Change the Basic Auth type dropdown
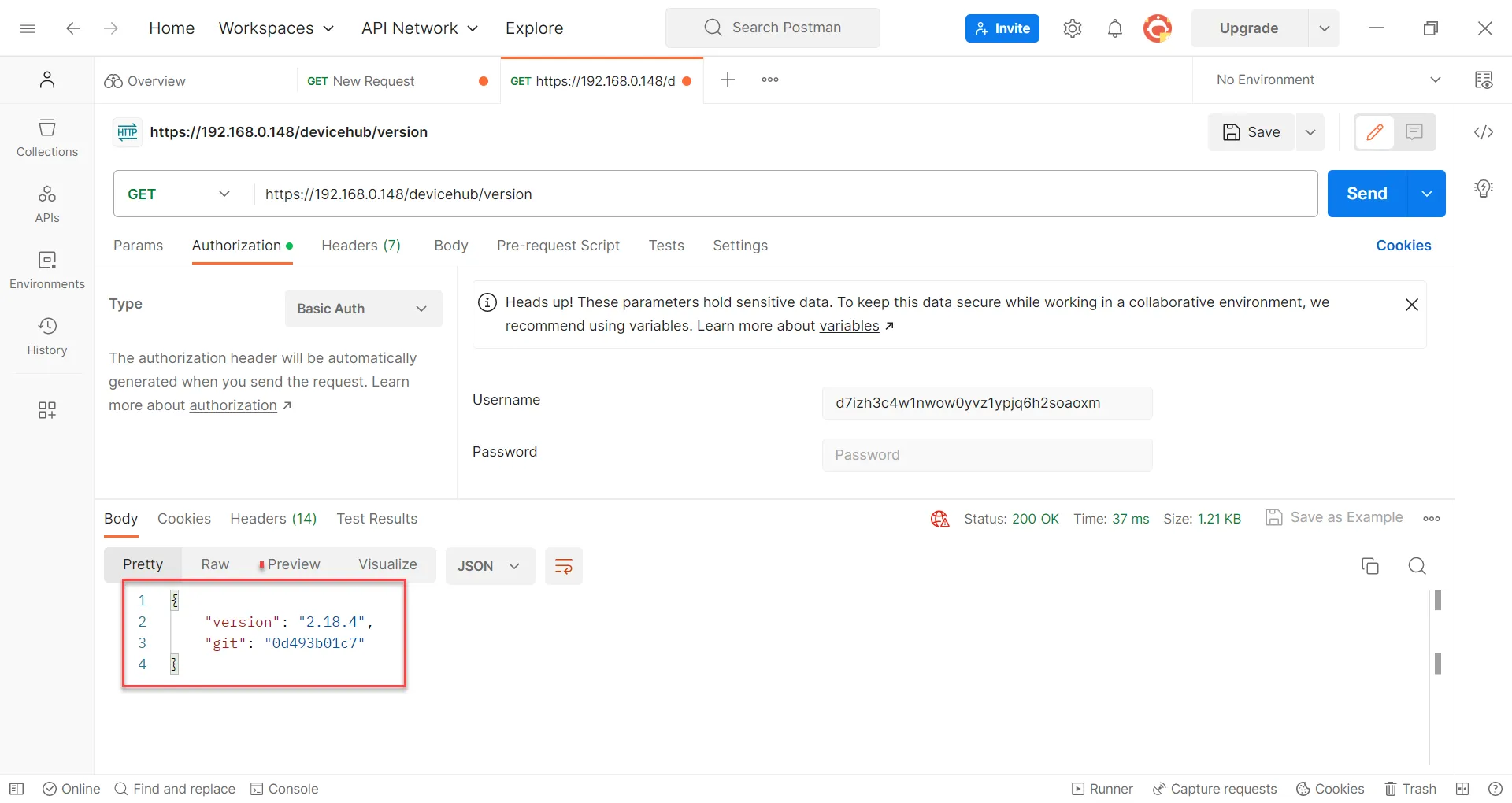Screen dimensions: 1512x803 click(363, 309)
